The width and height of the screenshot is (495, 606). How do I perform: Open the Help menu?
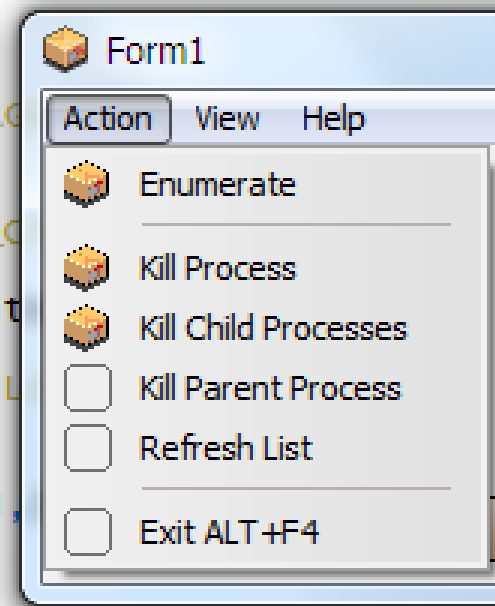[333, 119]
